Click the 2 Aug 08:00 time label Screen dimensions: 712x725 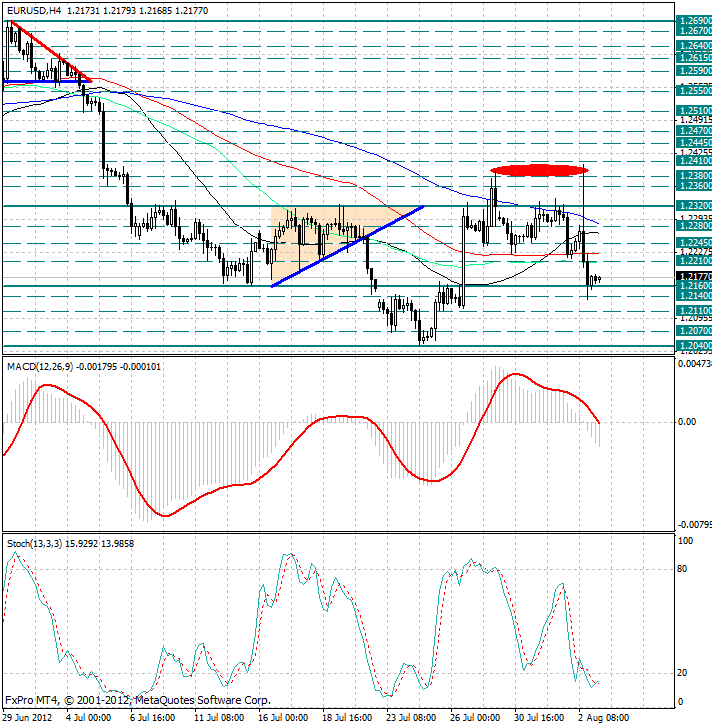pyautogui.click(x=604, y=718)
